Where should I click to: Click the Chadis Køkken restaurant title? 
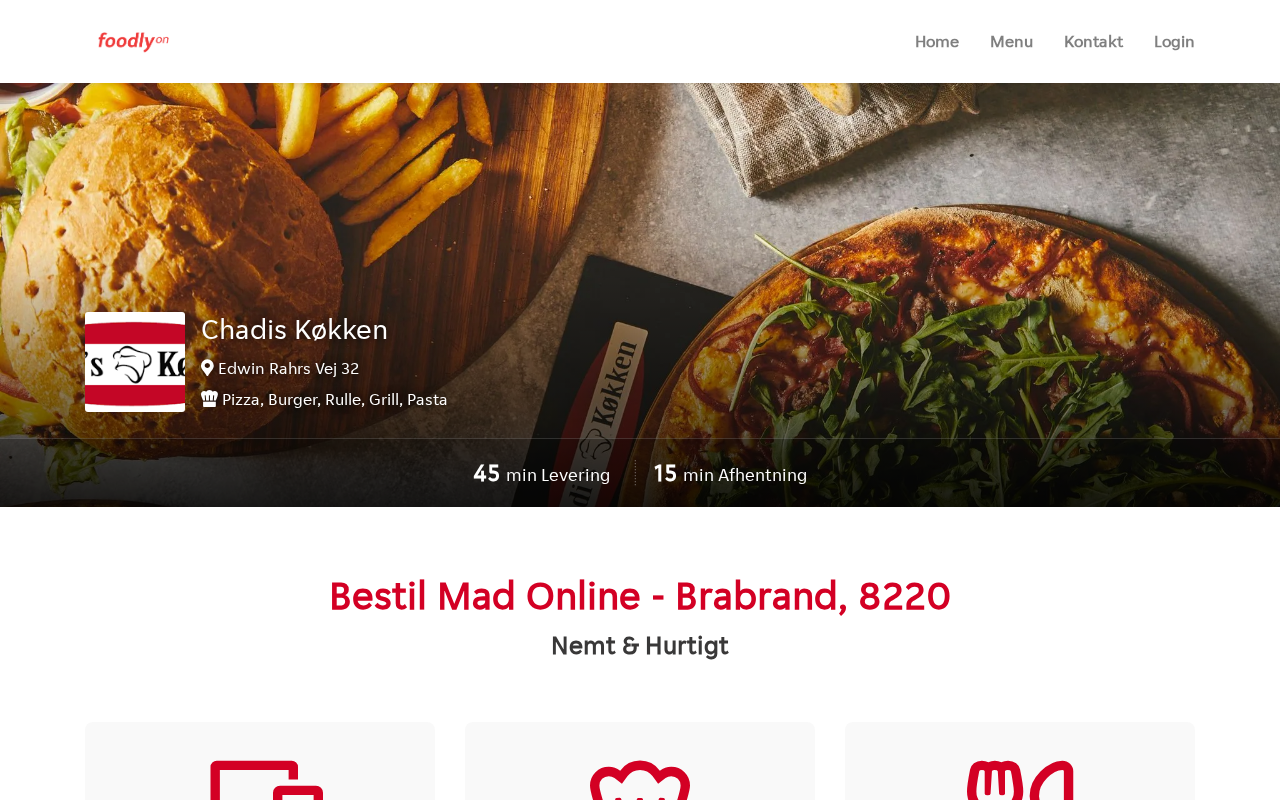click(x=294, y=329)
